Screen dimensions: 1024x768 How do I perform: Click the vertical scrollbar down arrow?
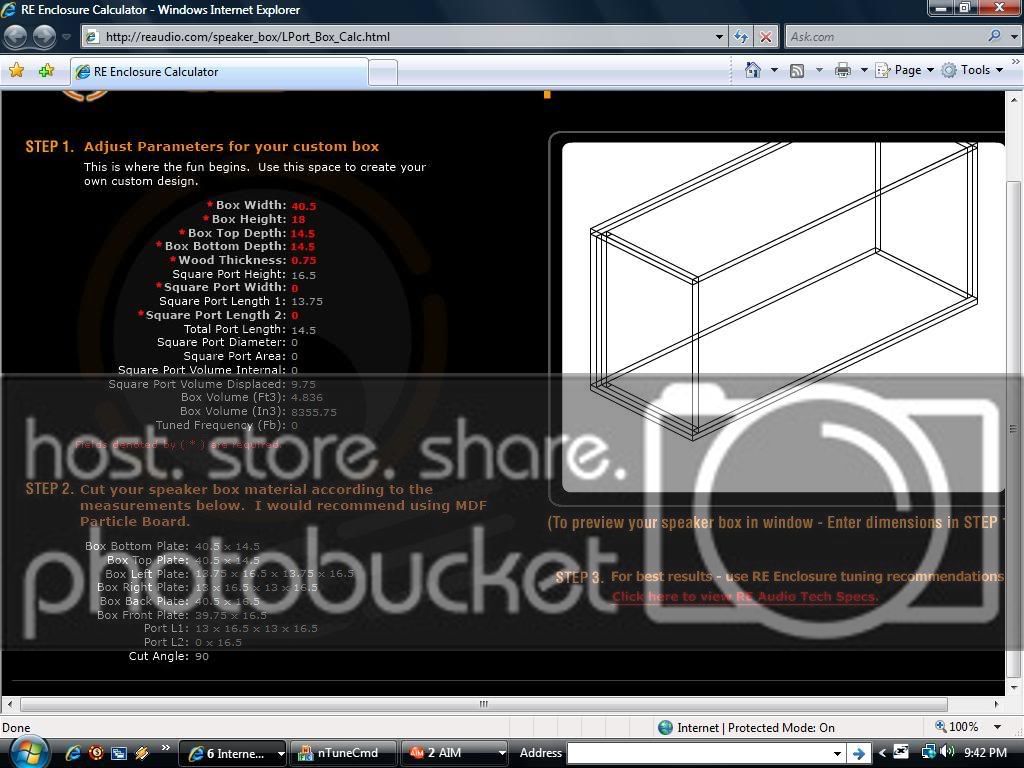[1014, 687]
